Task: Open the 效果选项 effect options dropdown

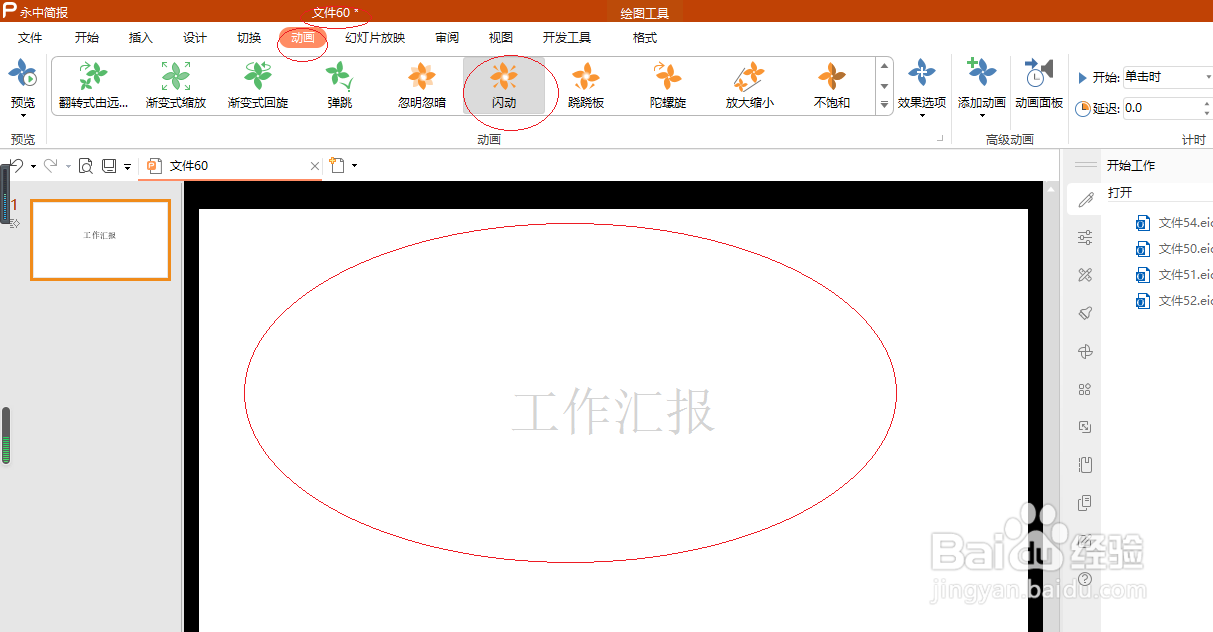Action: pyautogui.click(x=920, y=84)
